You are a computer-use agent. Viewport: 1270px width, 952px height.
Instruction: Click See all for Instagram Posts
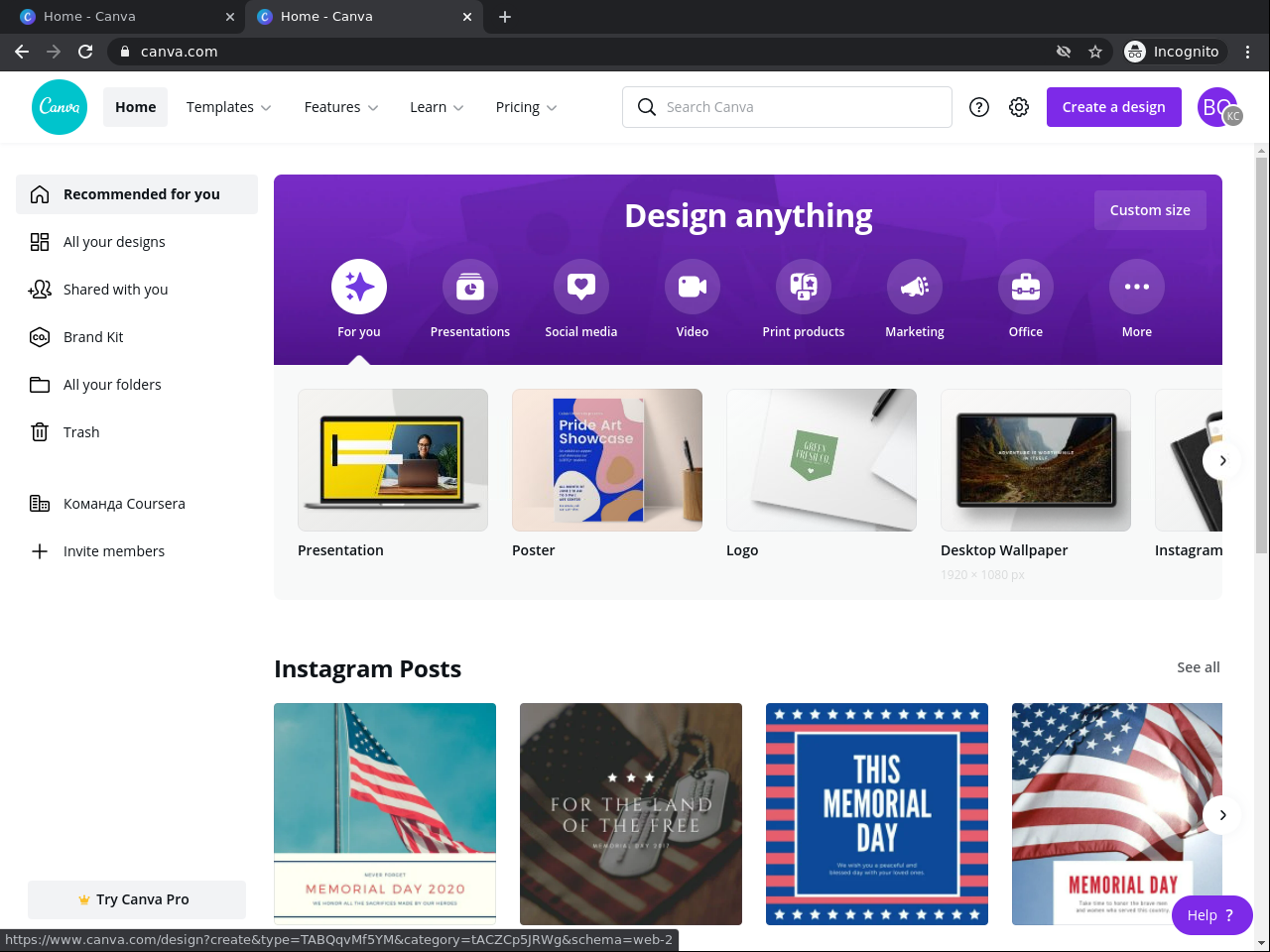pos(1199,667)
